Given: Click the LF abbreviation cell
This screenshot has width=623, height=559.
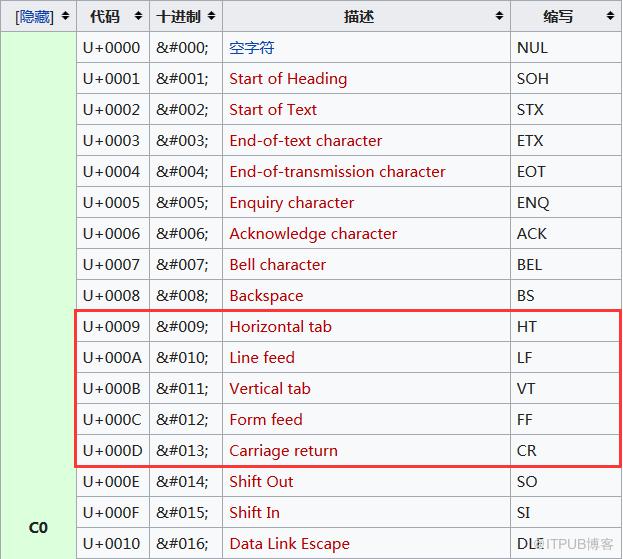Looking at the screenshot, I should click(x=566, y=358).
